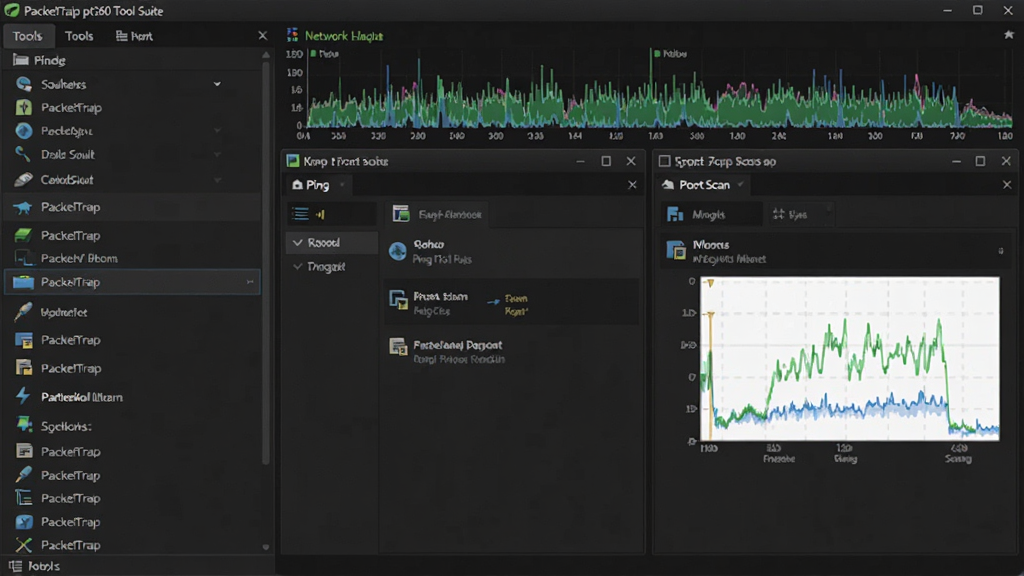Open the Dale Soult wrench icon
The image size is (1024, 576).
tap(24, 154)
